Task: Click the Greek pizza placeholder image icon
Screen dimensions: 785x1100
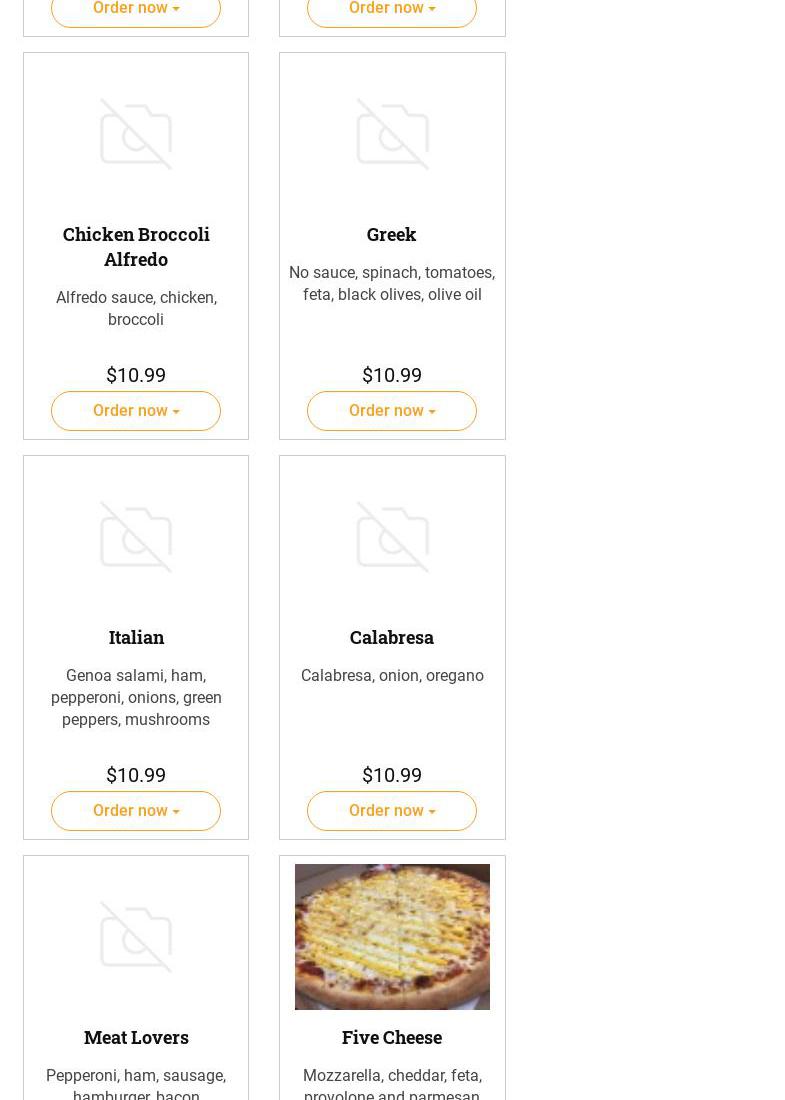Action: point(392,134)
